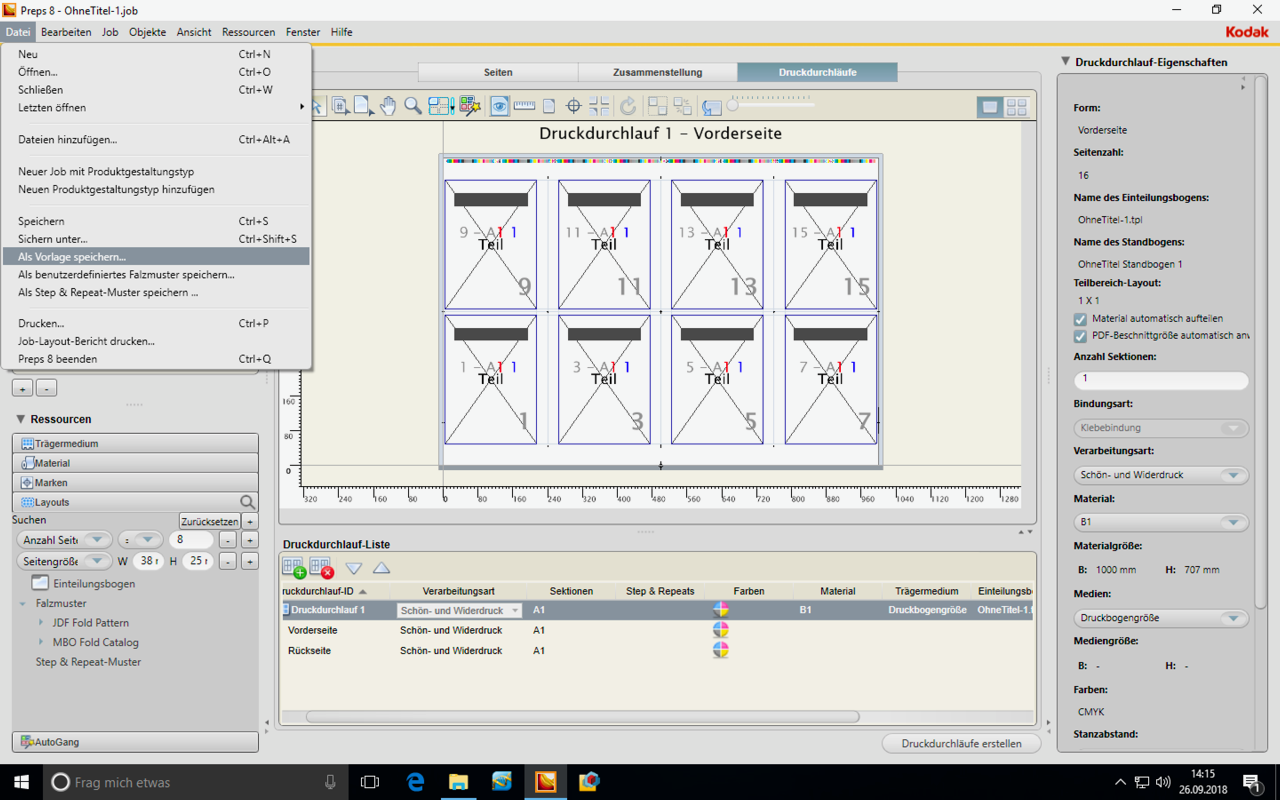Add a new press run with green plus

click(294, 568)
